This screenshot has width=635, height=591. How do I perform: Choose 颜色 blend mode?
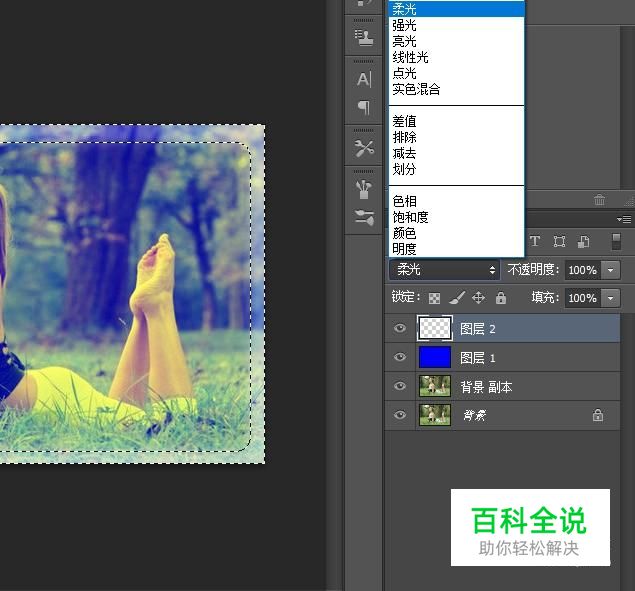(x=456, y=233)
